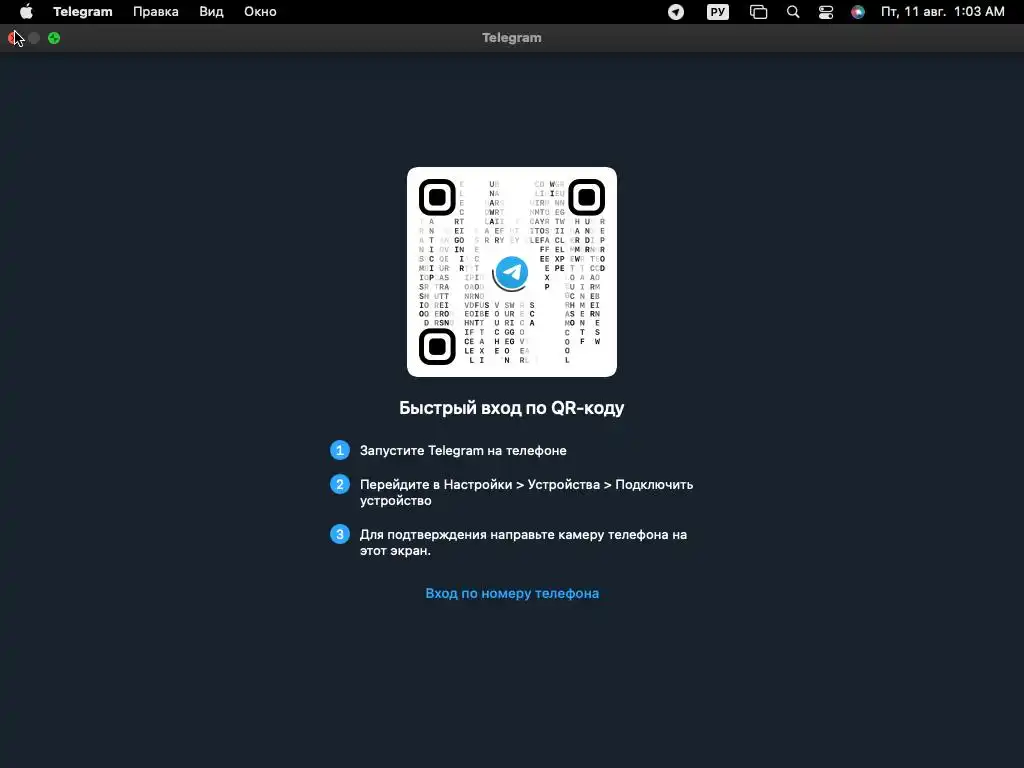This screenshot has height=768, width=1024.
Task: Open the Stage Manager windows icon
Action: (x=758, y=12)
